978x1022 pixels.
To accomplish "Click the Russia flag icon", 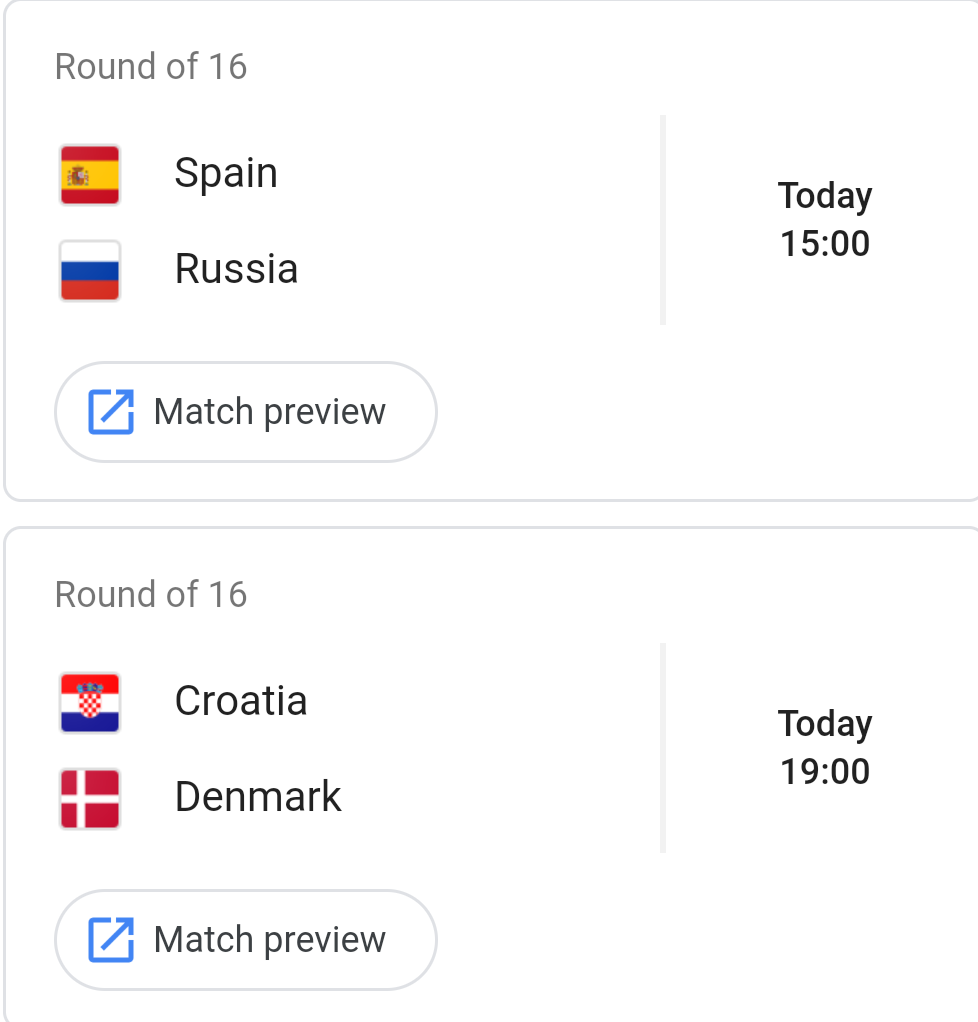I will 90,270.
